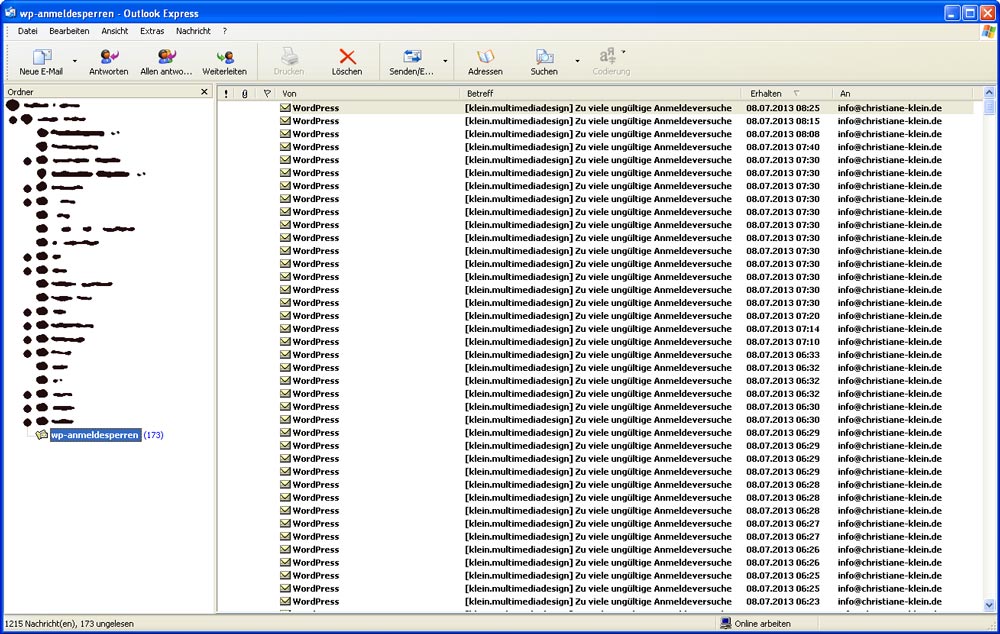Screen dimensions: 1000x634
Task: Sort by the Erhalten column header
Action: (786, 94)
